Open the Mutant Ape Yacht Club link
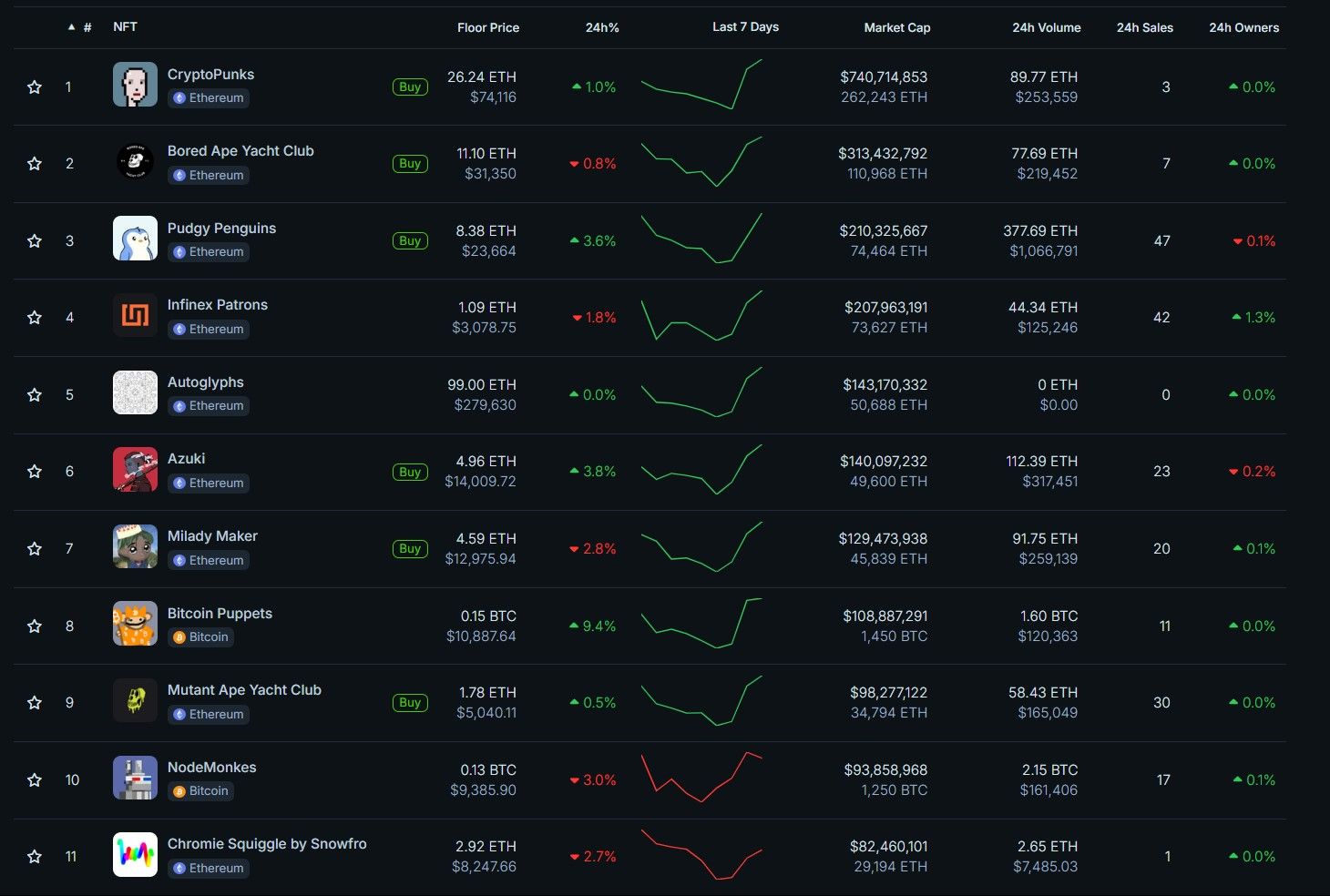Screen dimensions: 1330x896 coord(244,690)
